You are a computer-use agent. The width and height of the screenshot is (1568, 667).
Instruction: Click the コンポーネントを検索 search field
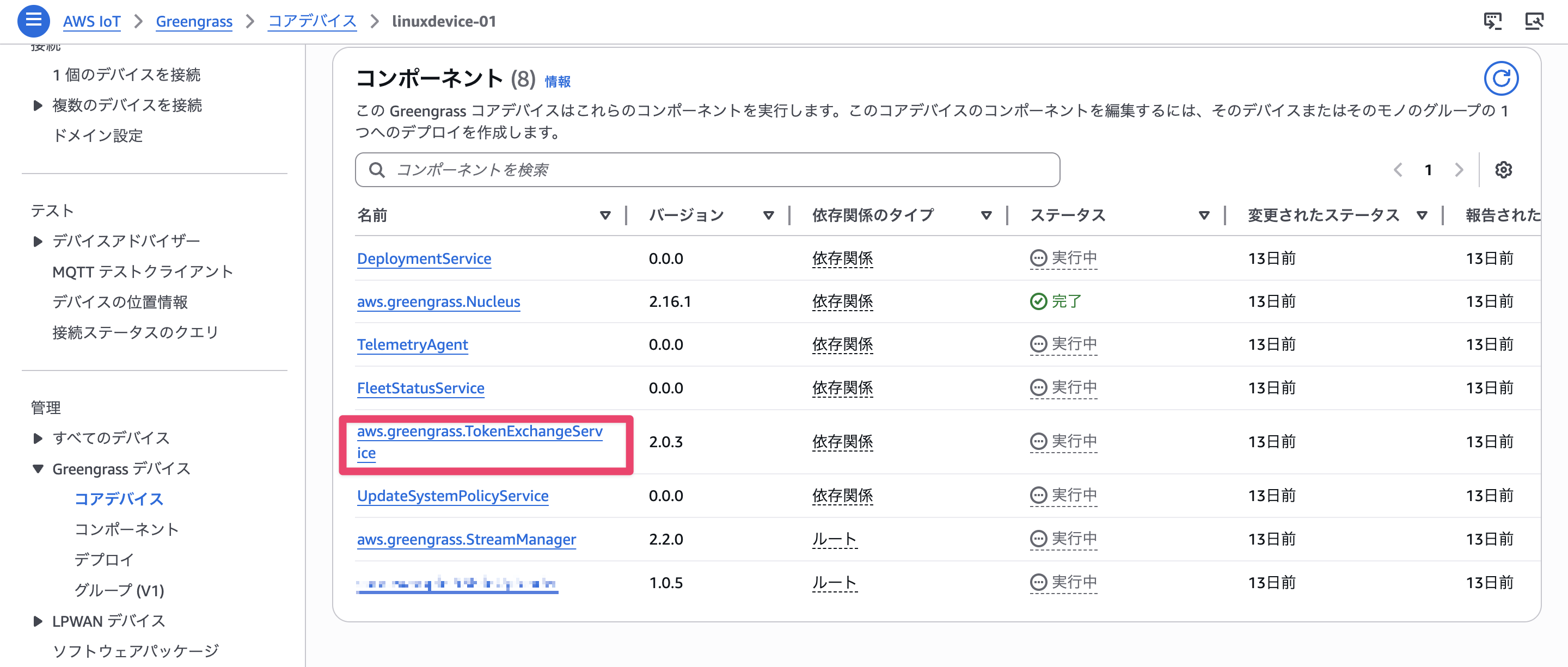(x=706, y=170)
